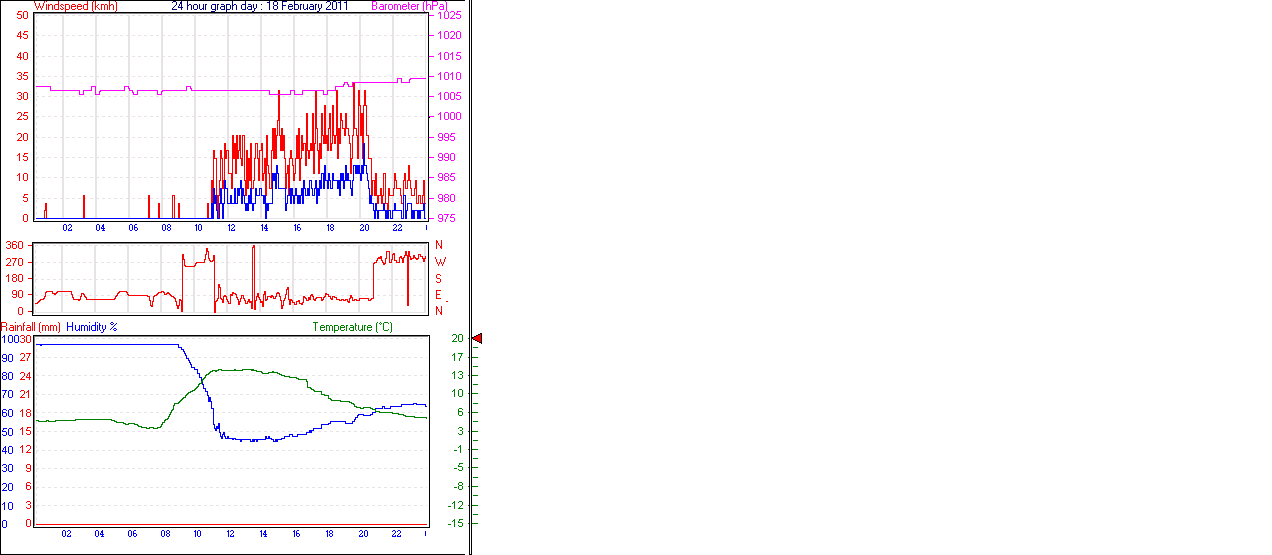The height and width of the screenshot is (555, 1272).
Task: Click the 24 hour graph day title
Action: pyautogui.click(x=260, y=6)
